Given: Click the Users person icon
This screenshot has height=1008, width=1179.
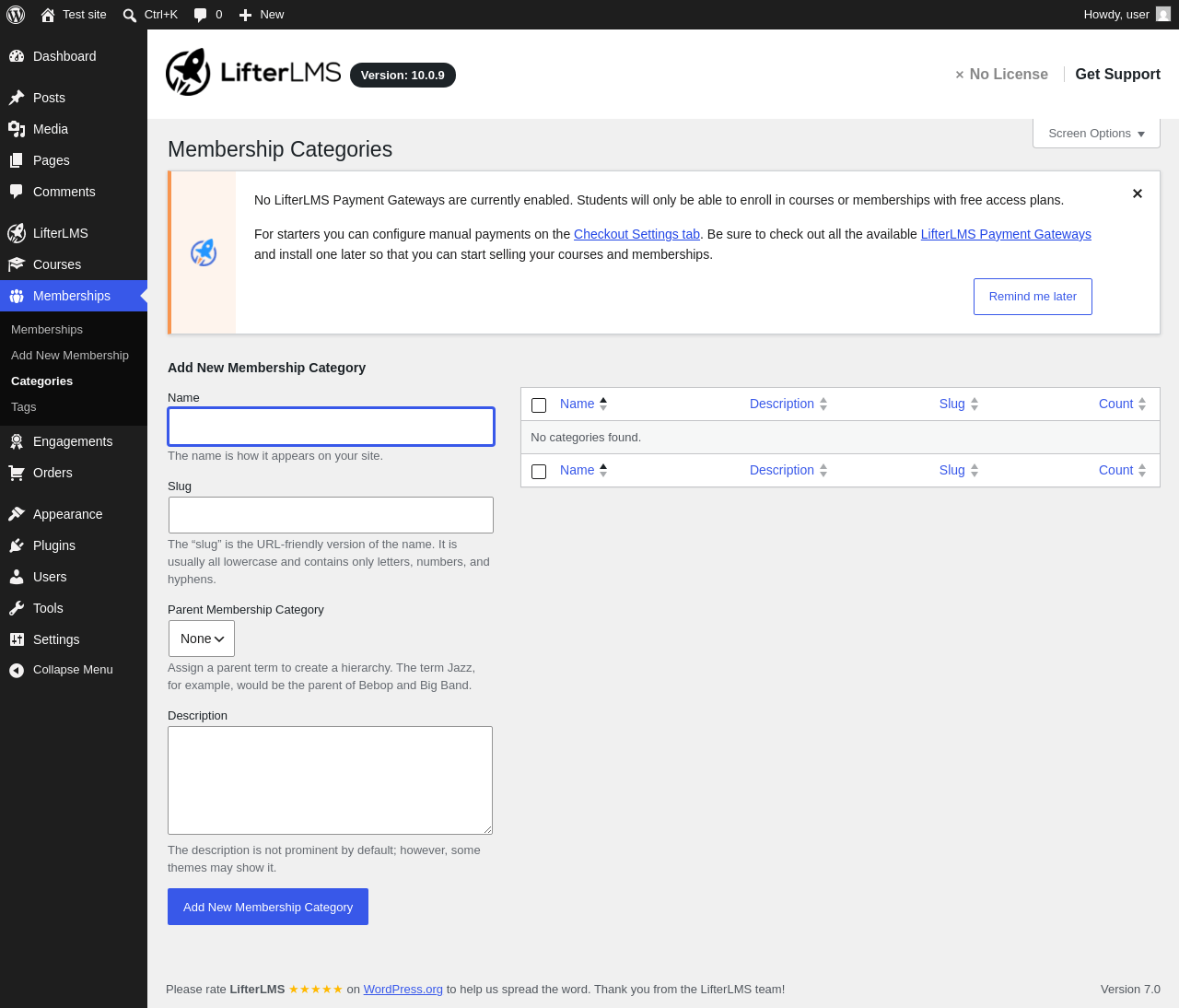Looking at the screenshot, I should 17,577.
